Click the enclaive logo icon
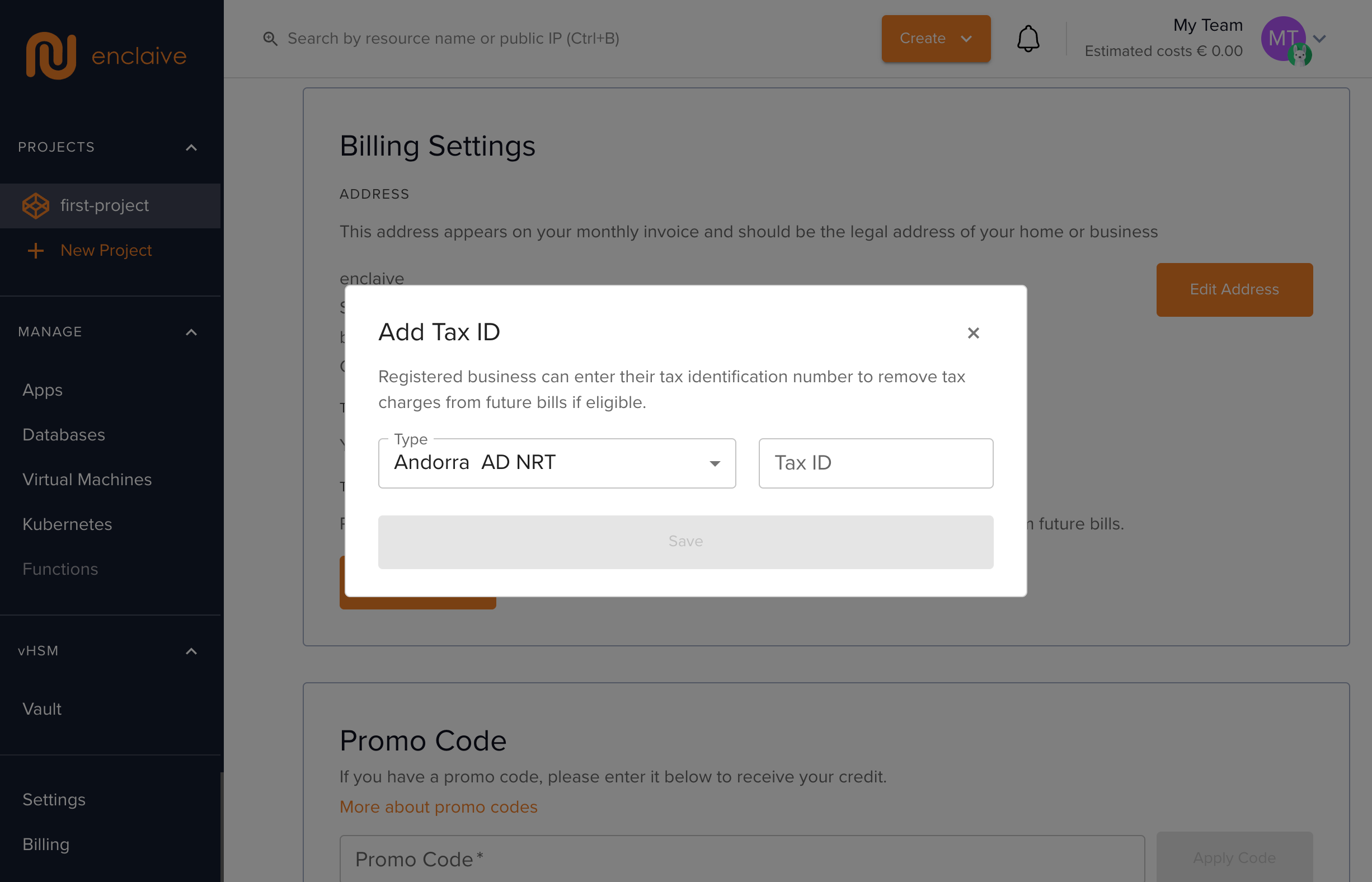Image resolution: width=1372 pixels, height=882 pixels. (51, 55)
